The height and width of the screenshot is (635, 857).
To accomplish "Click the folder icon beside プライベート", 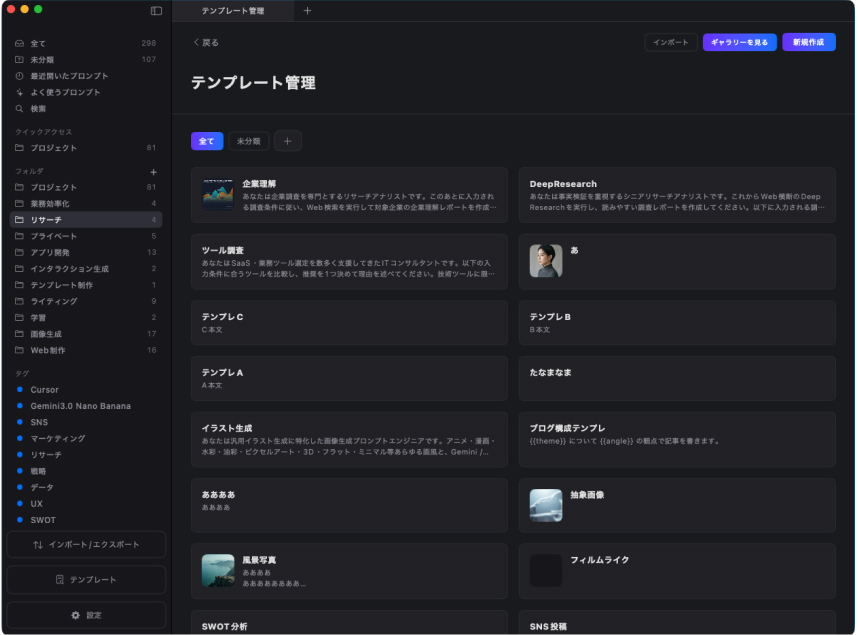I will pos(20,236).
